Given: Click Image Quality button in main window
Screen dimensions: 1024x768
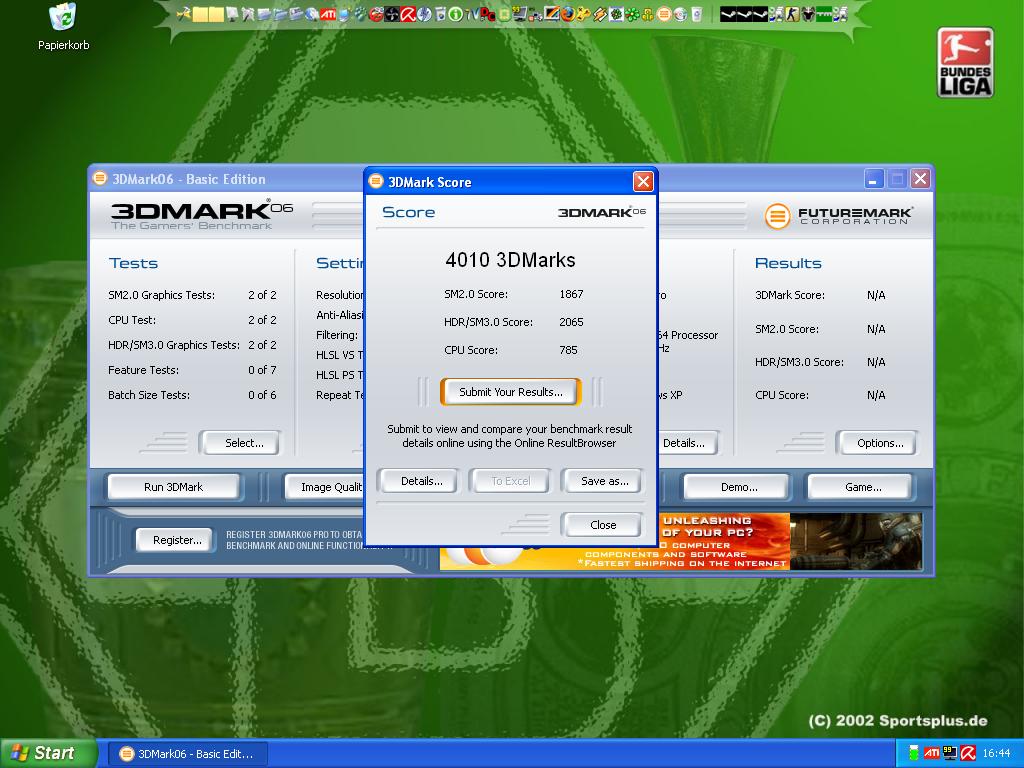Looking at the screenshot, I should [x=325, y=487].
